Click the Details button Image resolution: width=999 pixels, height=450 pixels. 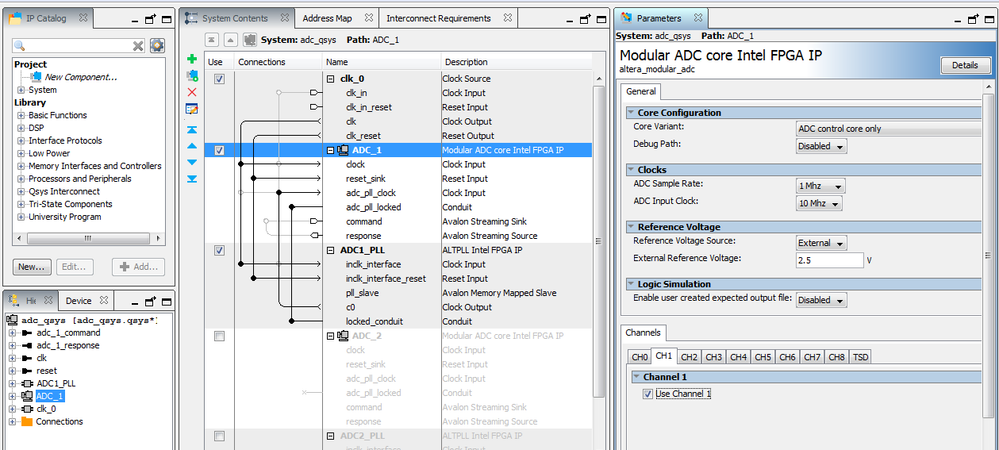tap(964, 65)
